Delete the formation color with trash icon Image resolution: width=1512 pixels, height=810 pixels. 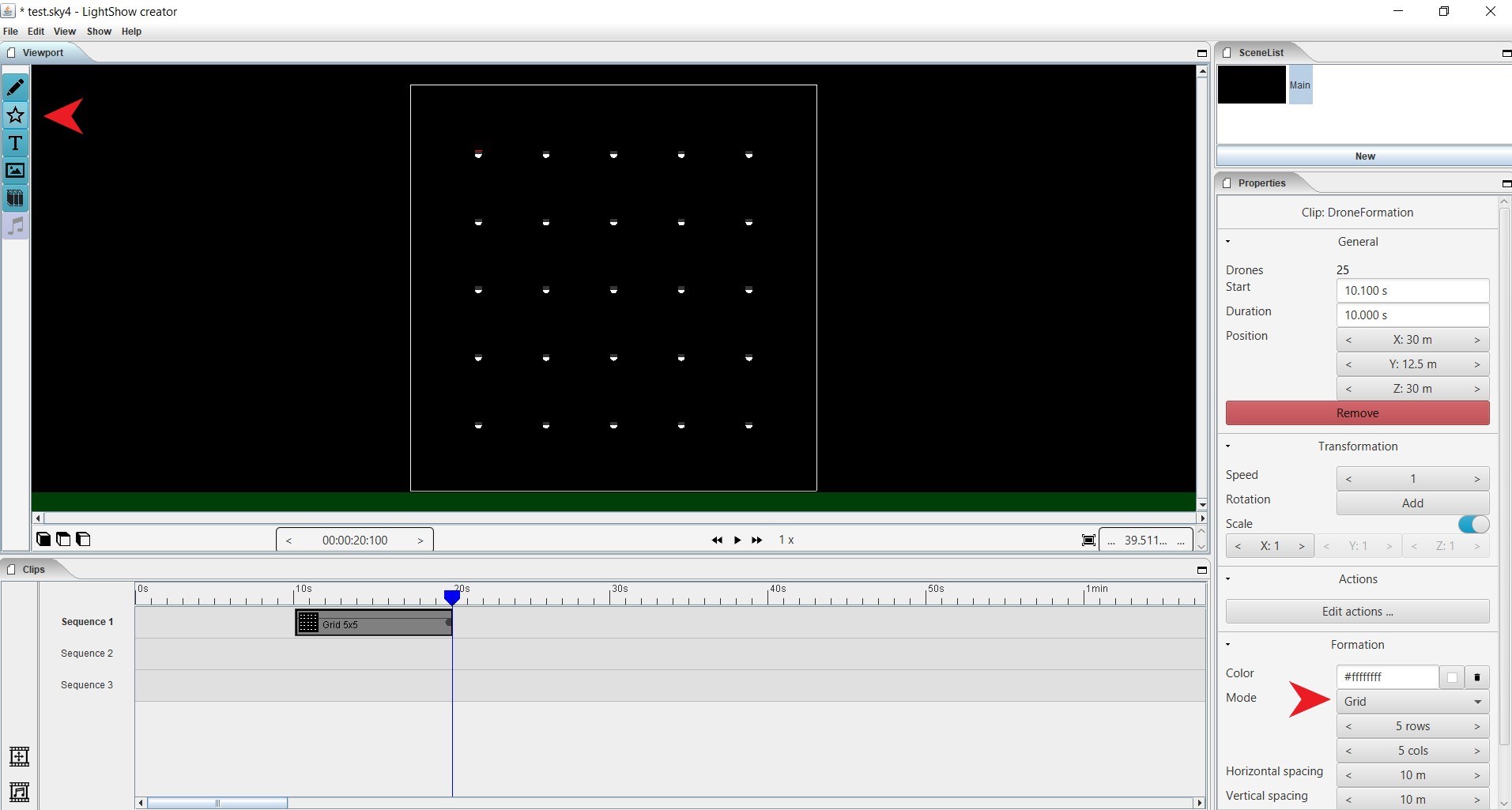point(1477,677)
